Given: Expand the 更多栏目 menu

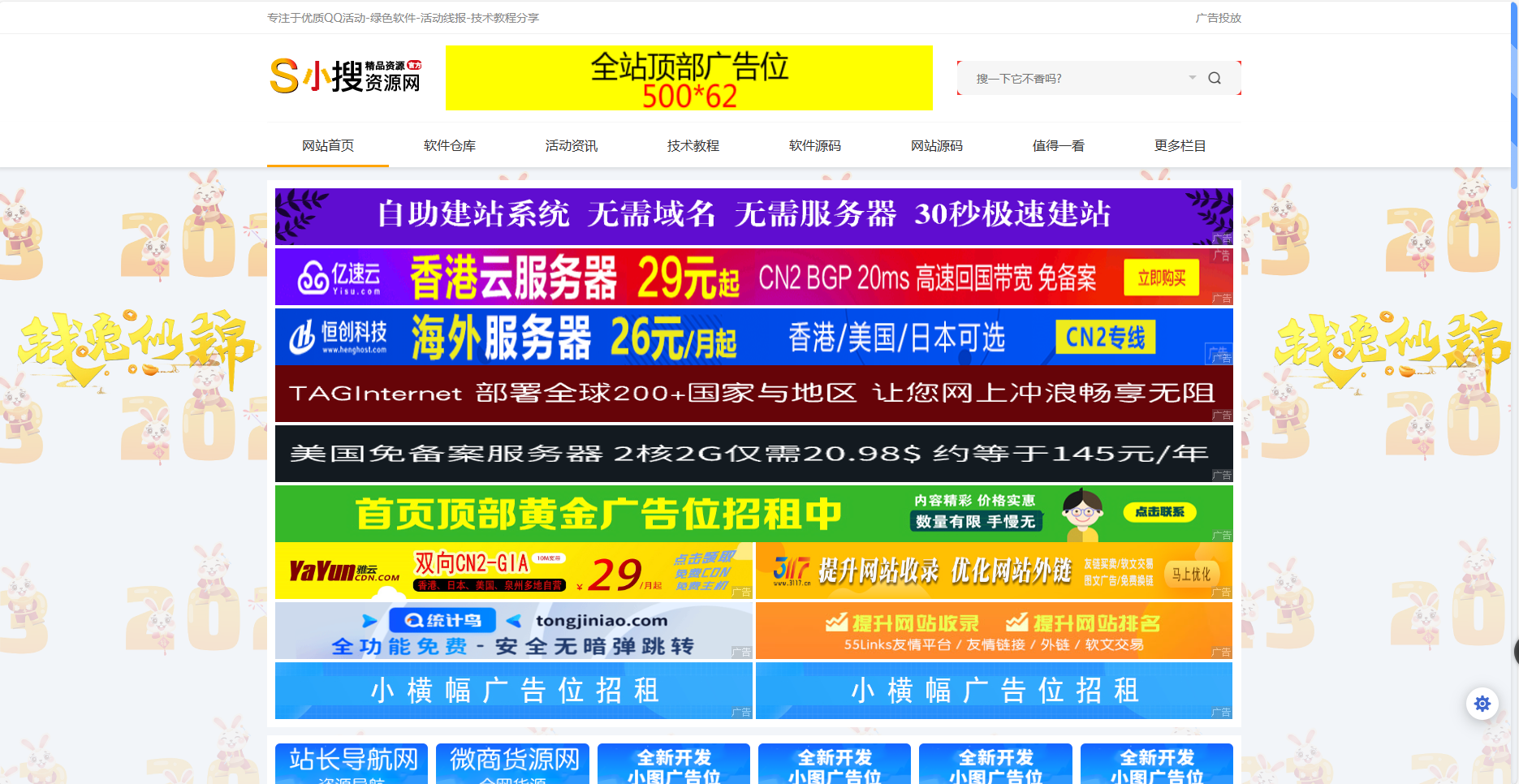Looking at the screenshot, I should click(x=1178, y=146).
